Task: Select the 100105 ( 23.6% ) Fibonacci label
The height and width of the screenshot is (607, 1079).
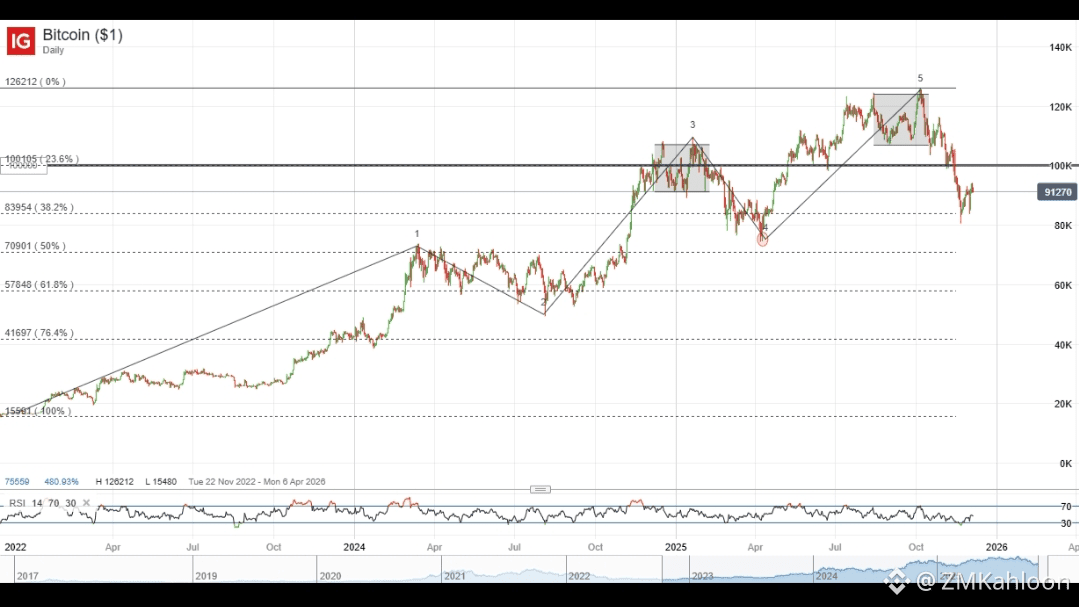Action: [x=41, y=159]
